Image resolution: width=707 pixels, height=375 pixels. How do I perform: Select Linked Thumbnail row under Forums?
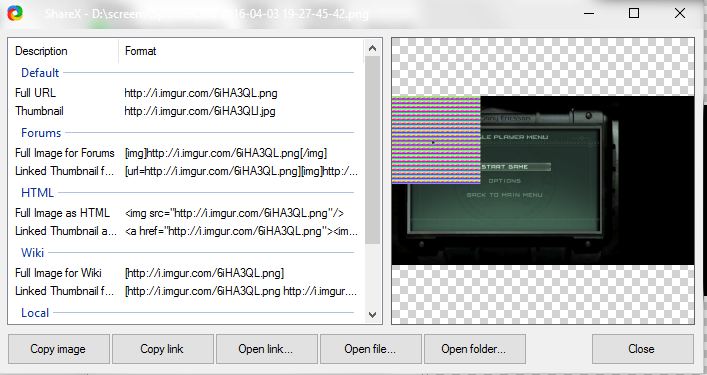click(186, 171)
